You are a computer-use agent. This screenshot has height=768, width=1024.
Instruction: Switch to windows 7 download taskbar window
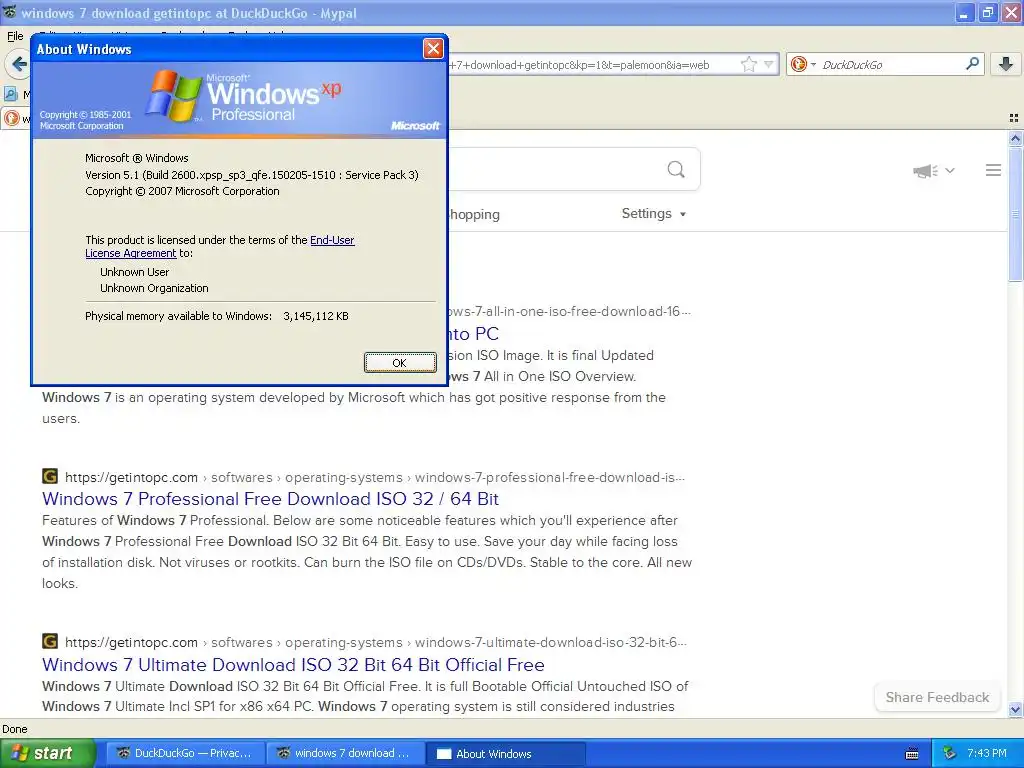point(345,753)
